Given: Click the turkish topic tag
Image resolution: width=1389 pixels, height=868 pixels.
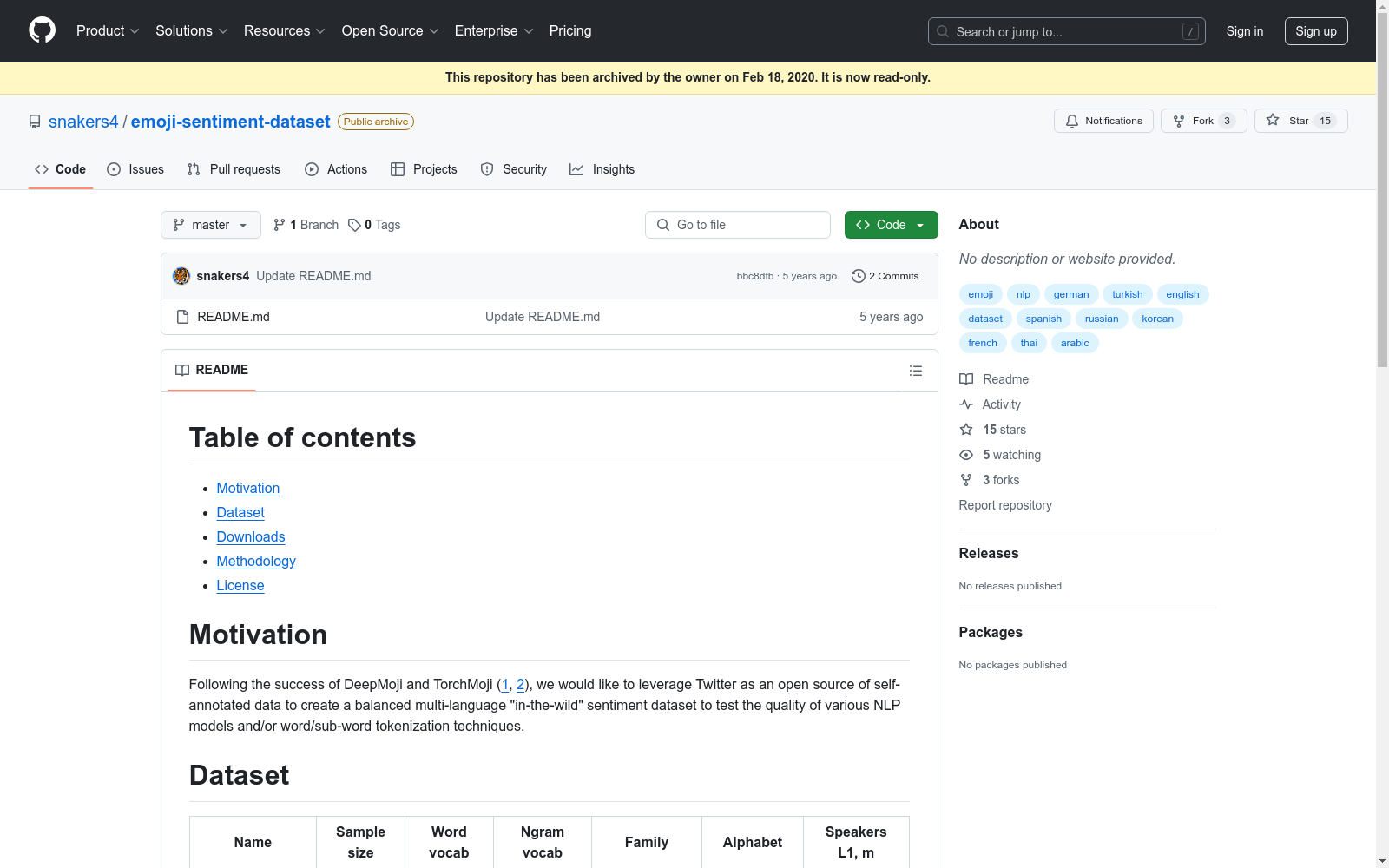Looking at the screenshot, I should [1128, 294].
